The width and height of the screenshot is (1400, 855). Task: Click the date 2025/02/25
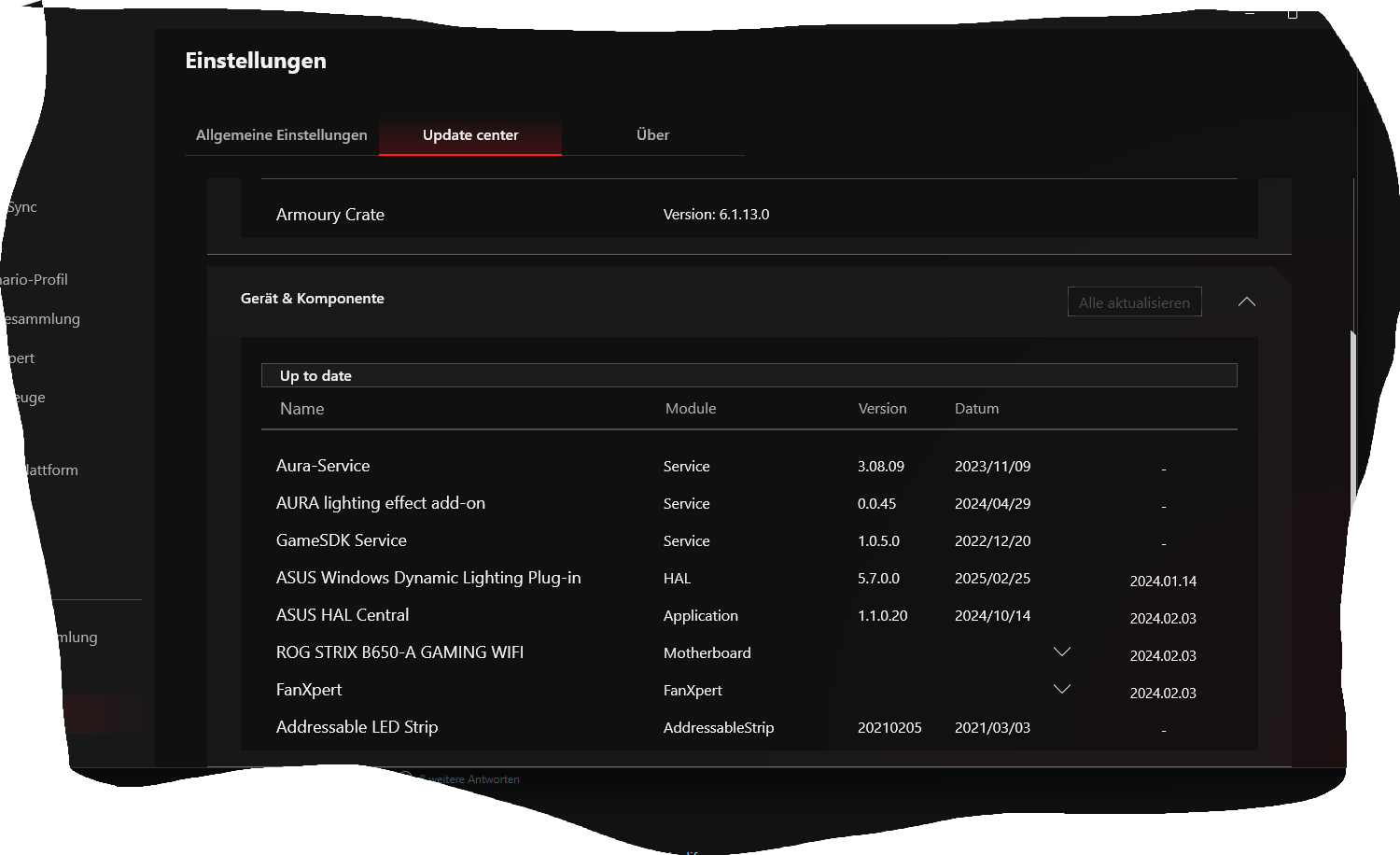[992, 579]
